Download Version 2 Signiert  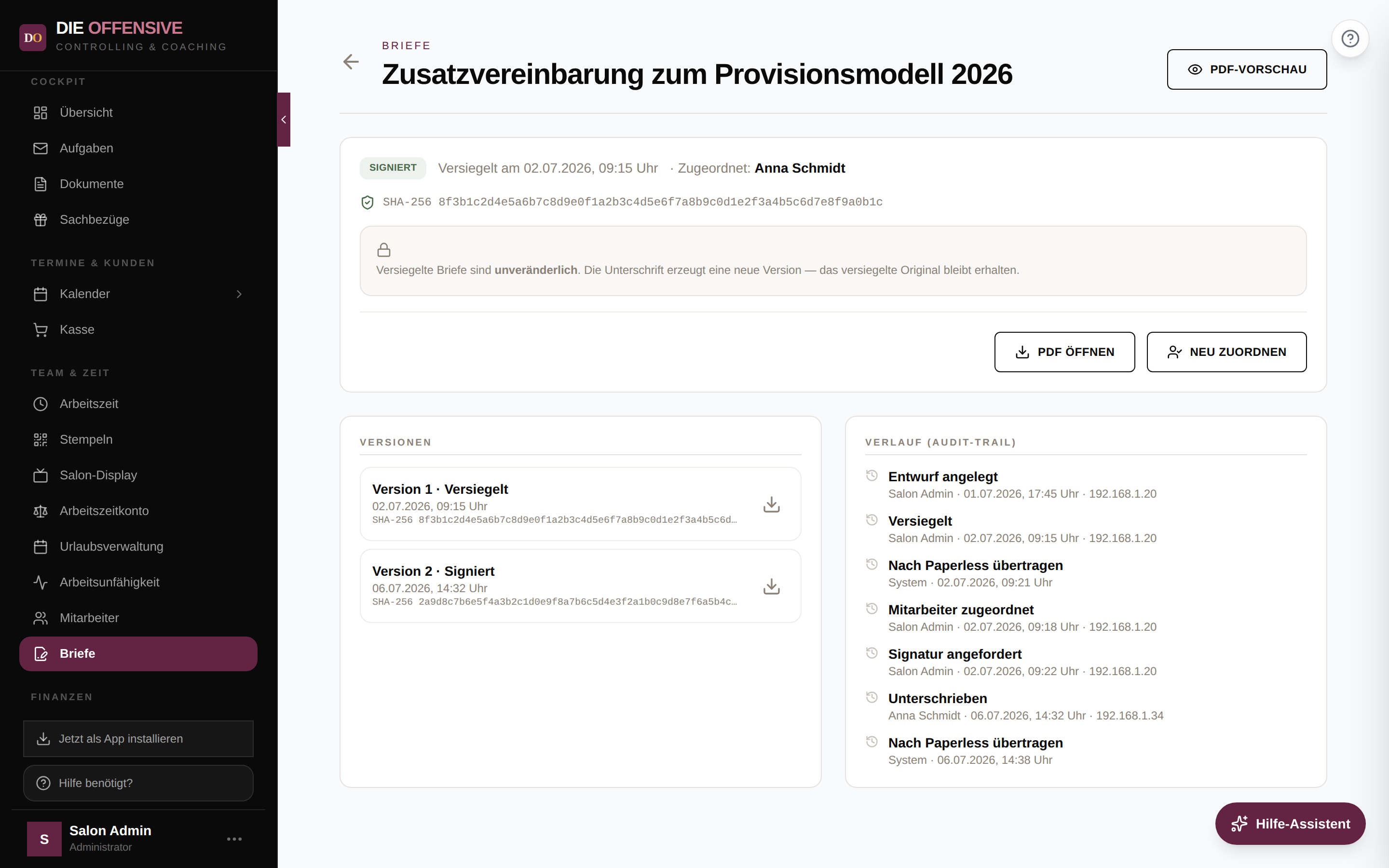(771, 586)
